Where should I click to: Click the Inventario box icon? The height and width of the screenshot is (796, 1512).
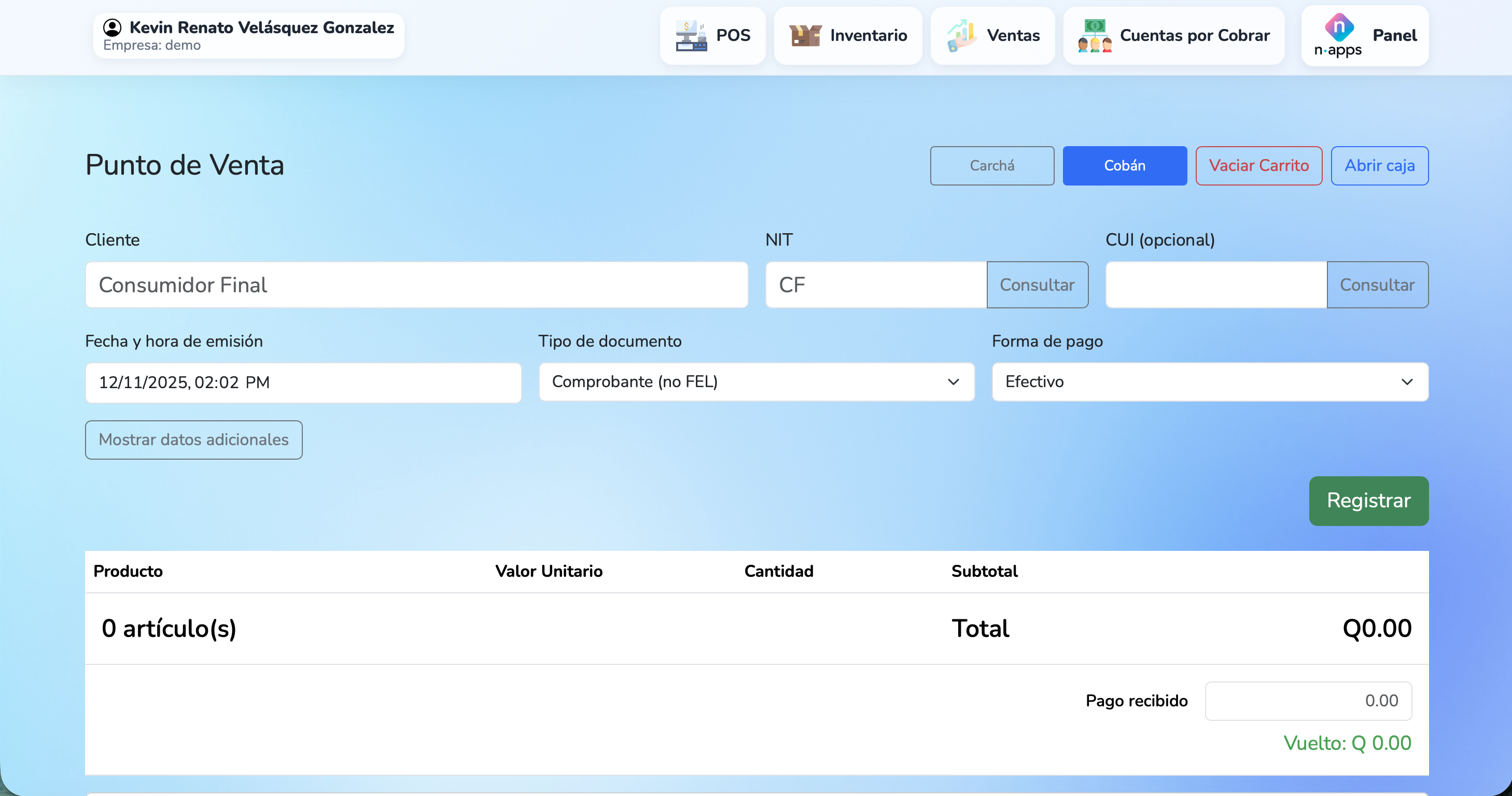point(805,36)
